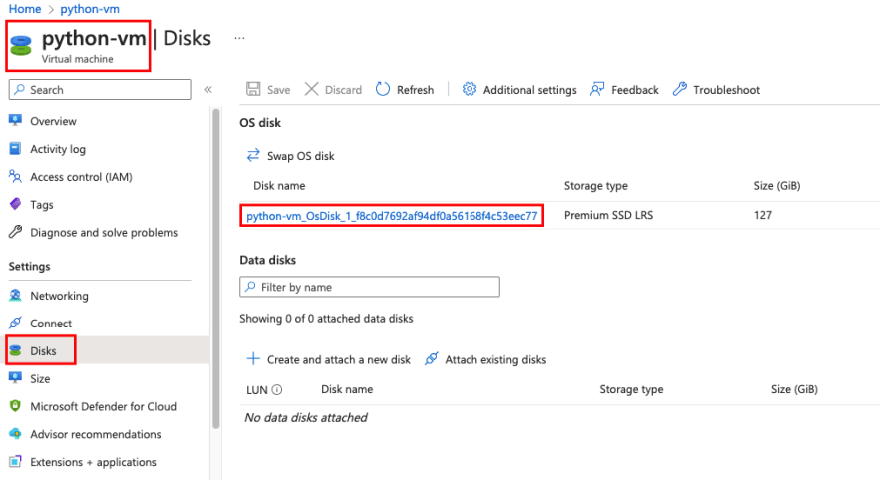This screenshot has height=480, width=880.
Task: Click the Additional settings gear icon
Action: (469, 89)
